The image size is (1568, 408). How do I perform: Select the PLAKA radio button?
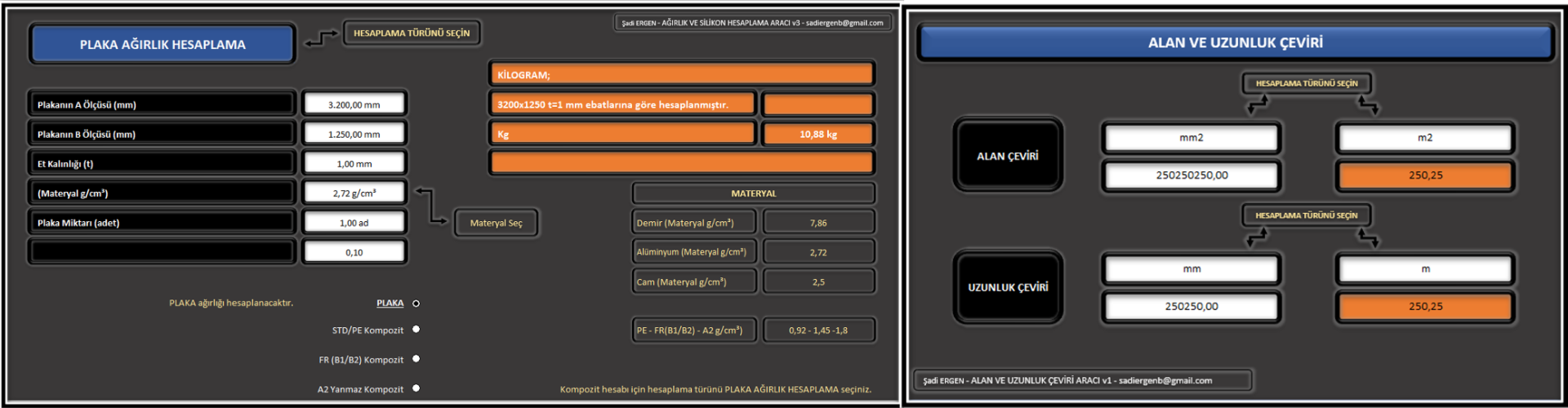[x=416, y=304]
